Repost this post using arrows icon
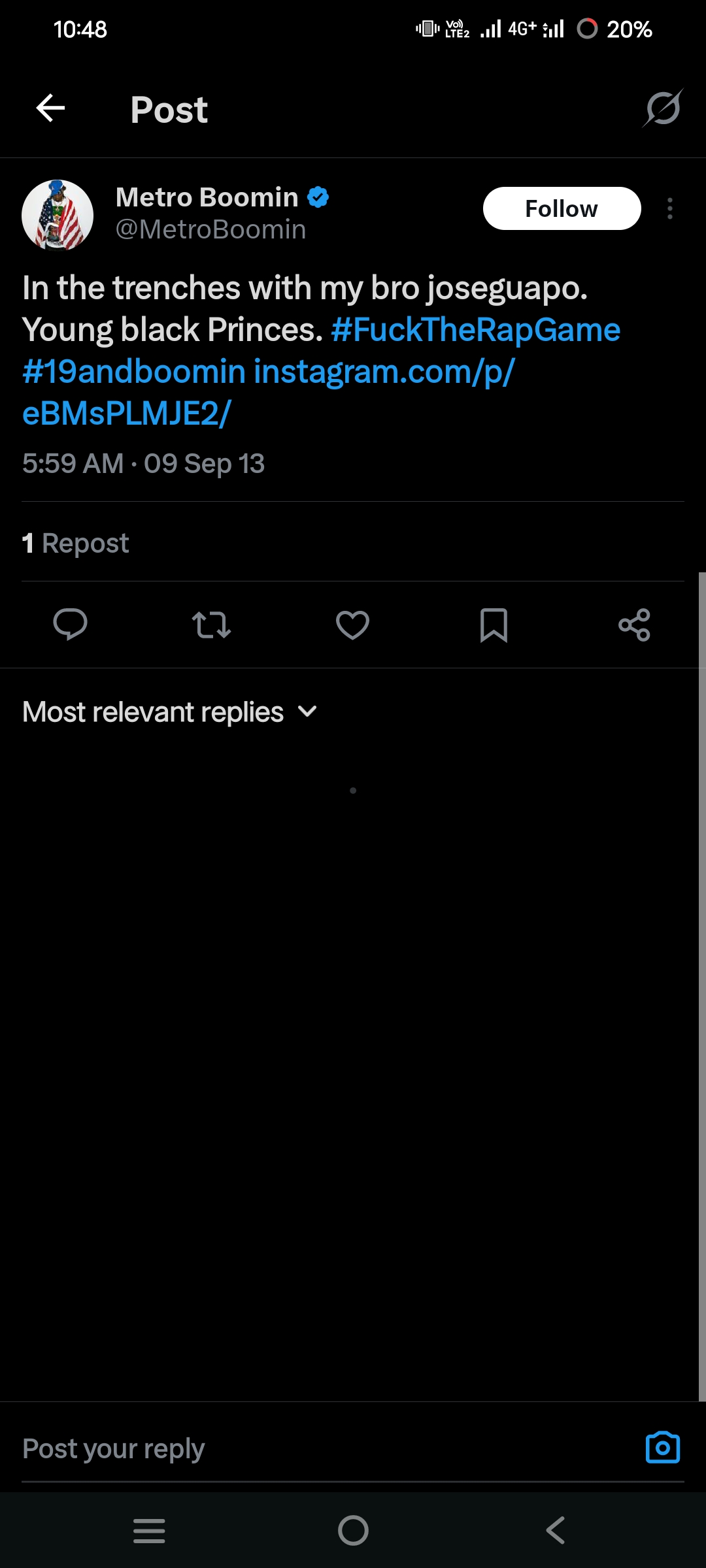The height and width of the screenshot is (1568, 706). (x=211, y=625)
